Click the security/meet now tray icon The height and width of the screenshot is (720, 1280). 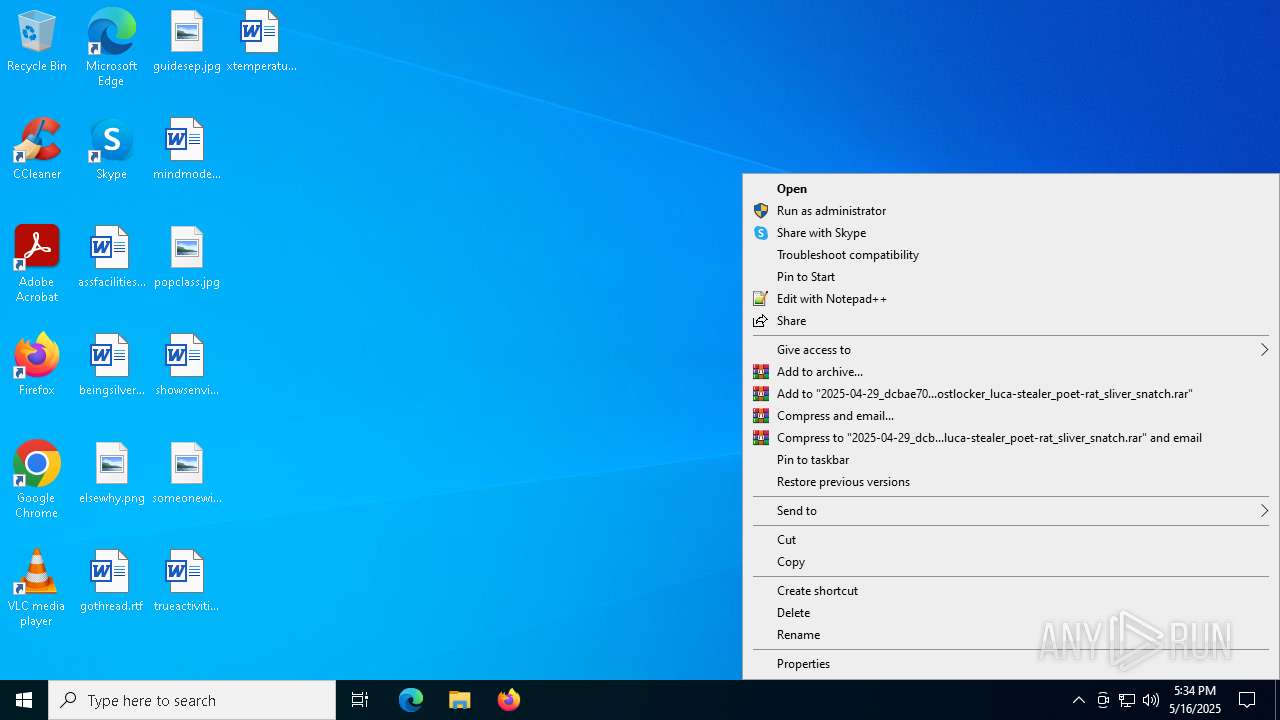(1103, 700)
